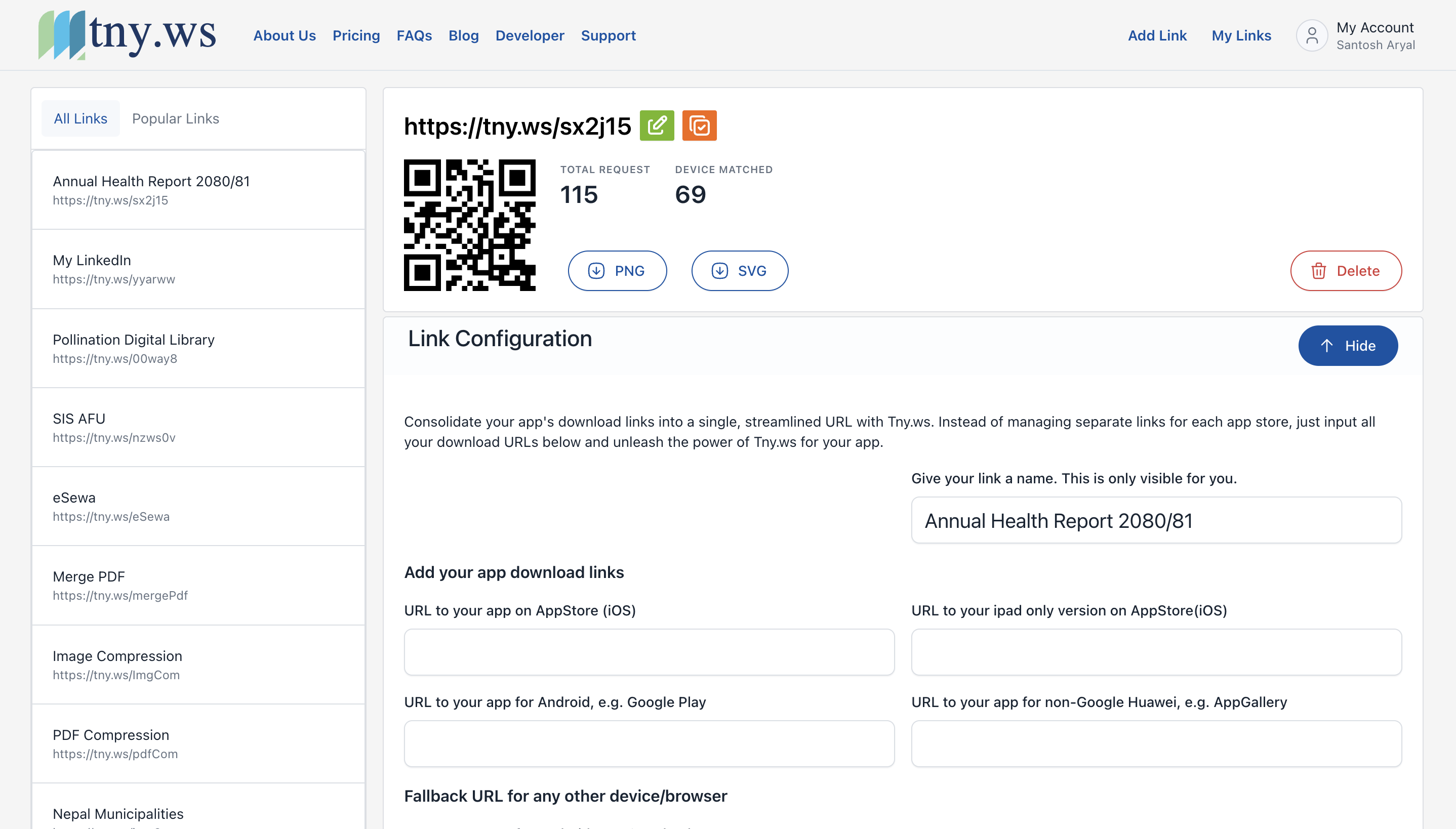Open the My Account avatar icon
1456x829 pixels.
pyautogui.click(x=1311, y=35)
